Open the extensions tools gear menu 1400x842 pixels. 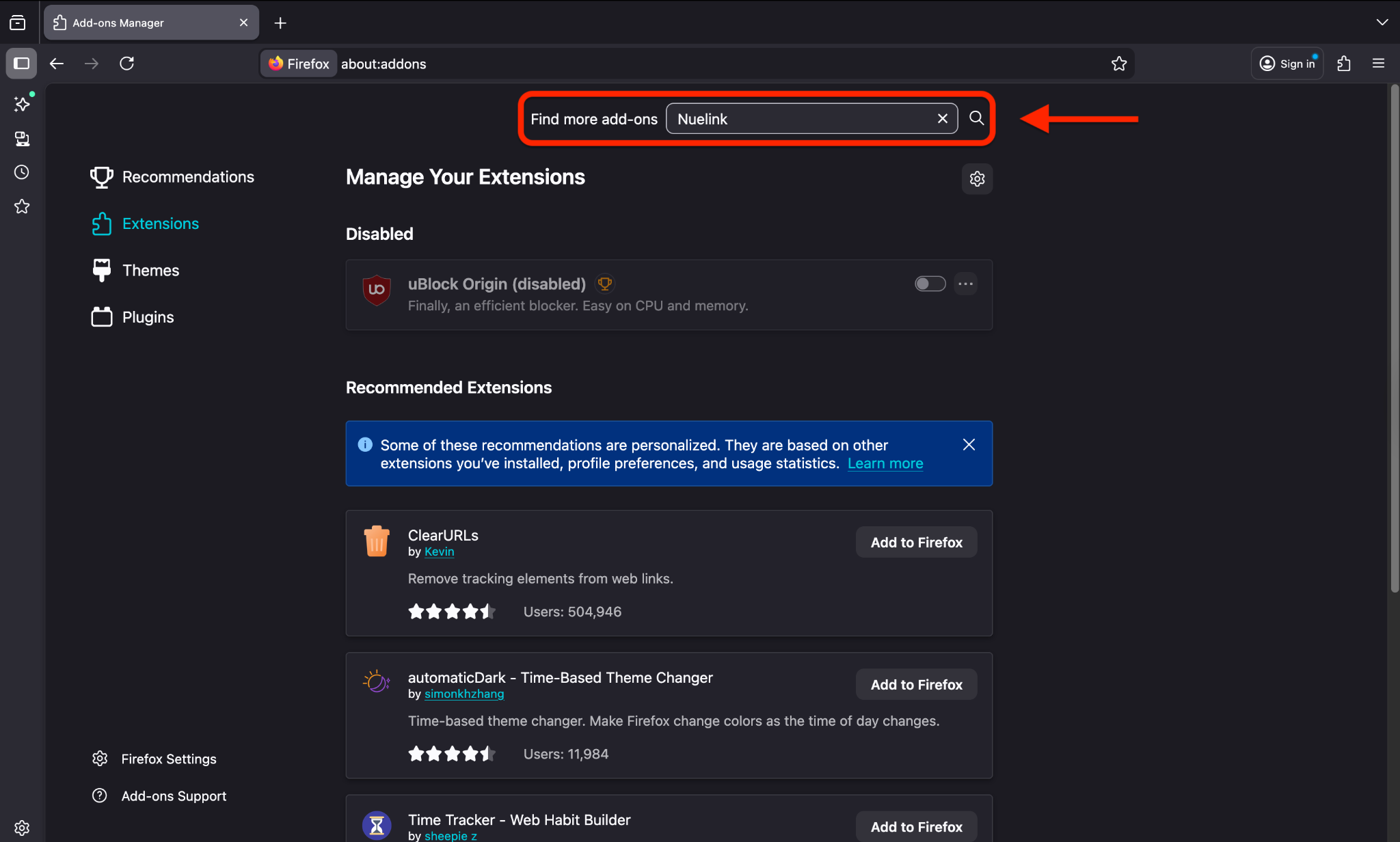coord(977,178)
